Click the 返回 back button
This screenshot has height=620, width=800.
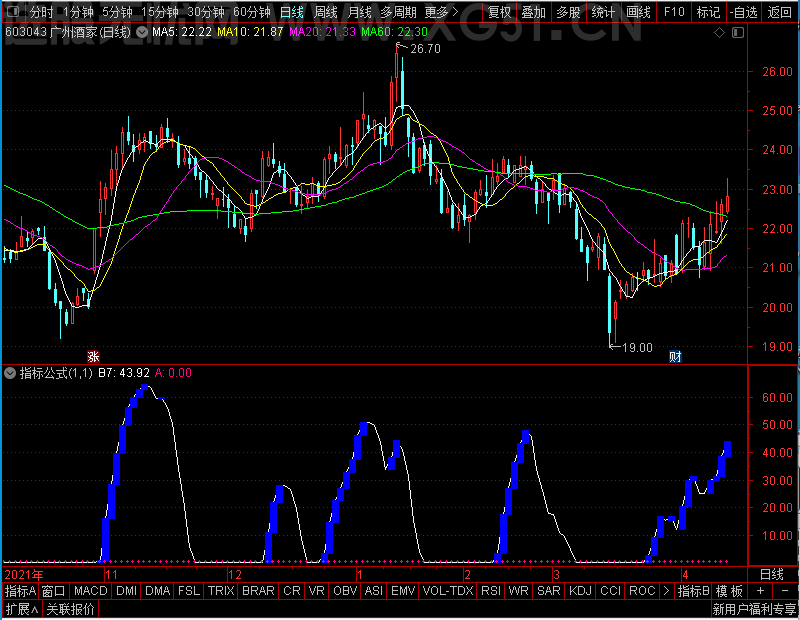779,11
